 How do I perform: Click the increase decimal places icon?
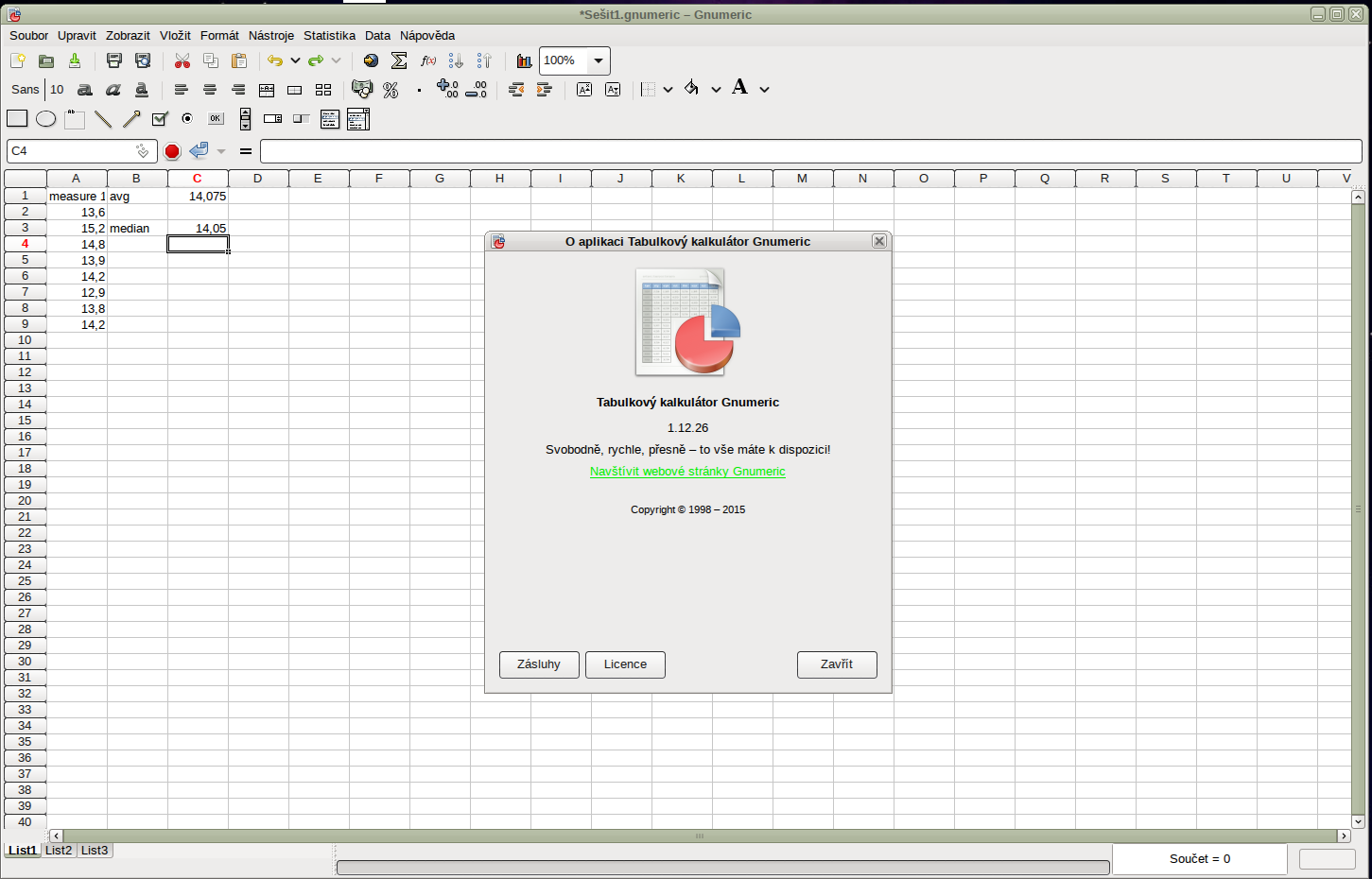pyautogui.click(x=447, y=90)
